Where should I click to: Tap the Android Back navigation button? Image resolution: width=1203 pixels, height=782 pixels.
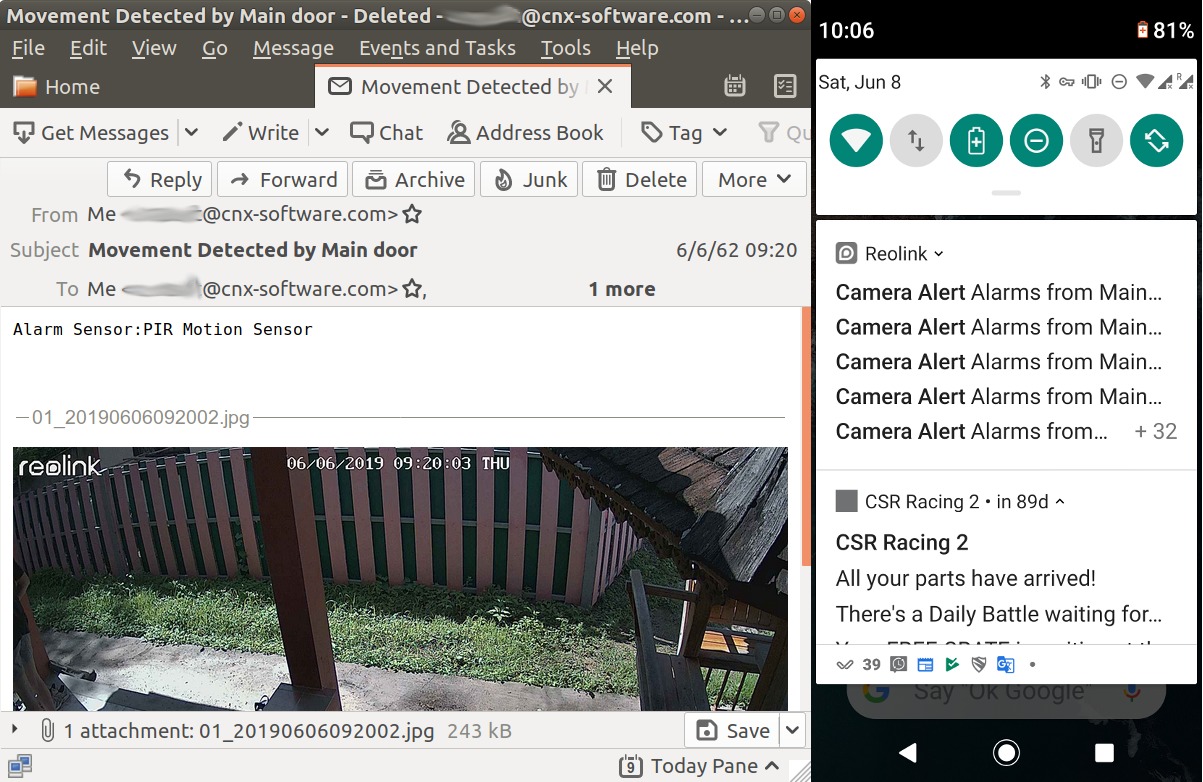point(908,752)
